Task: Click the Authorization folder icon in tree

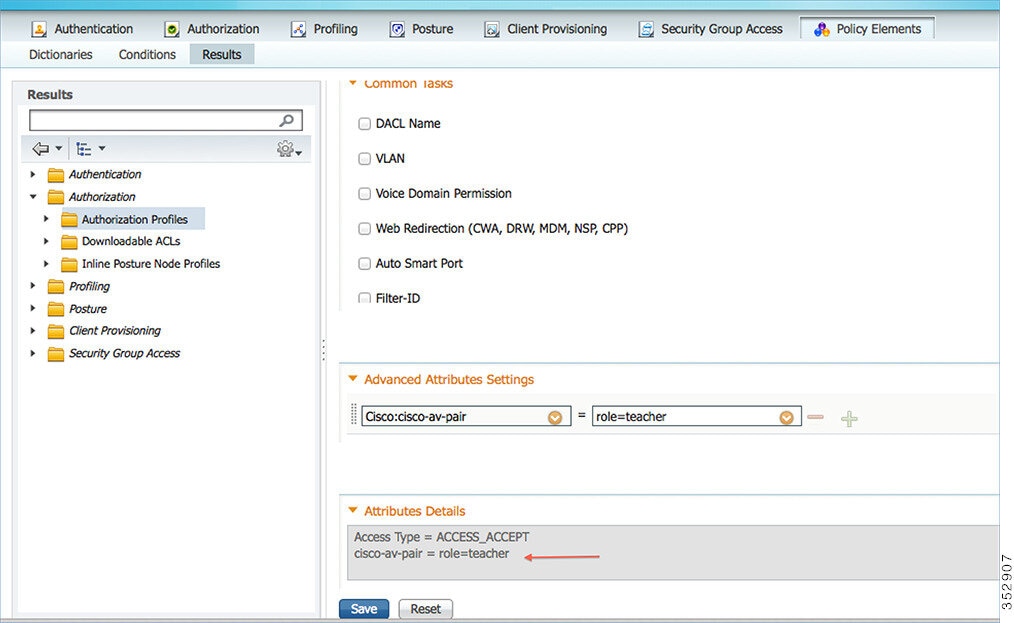Action: 56,197
